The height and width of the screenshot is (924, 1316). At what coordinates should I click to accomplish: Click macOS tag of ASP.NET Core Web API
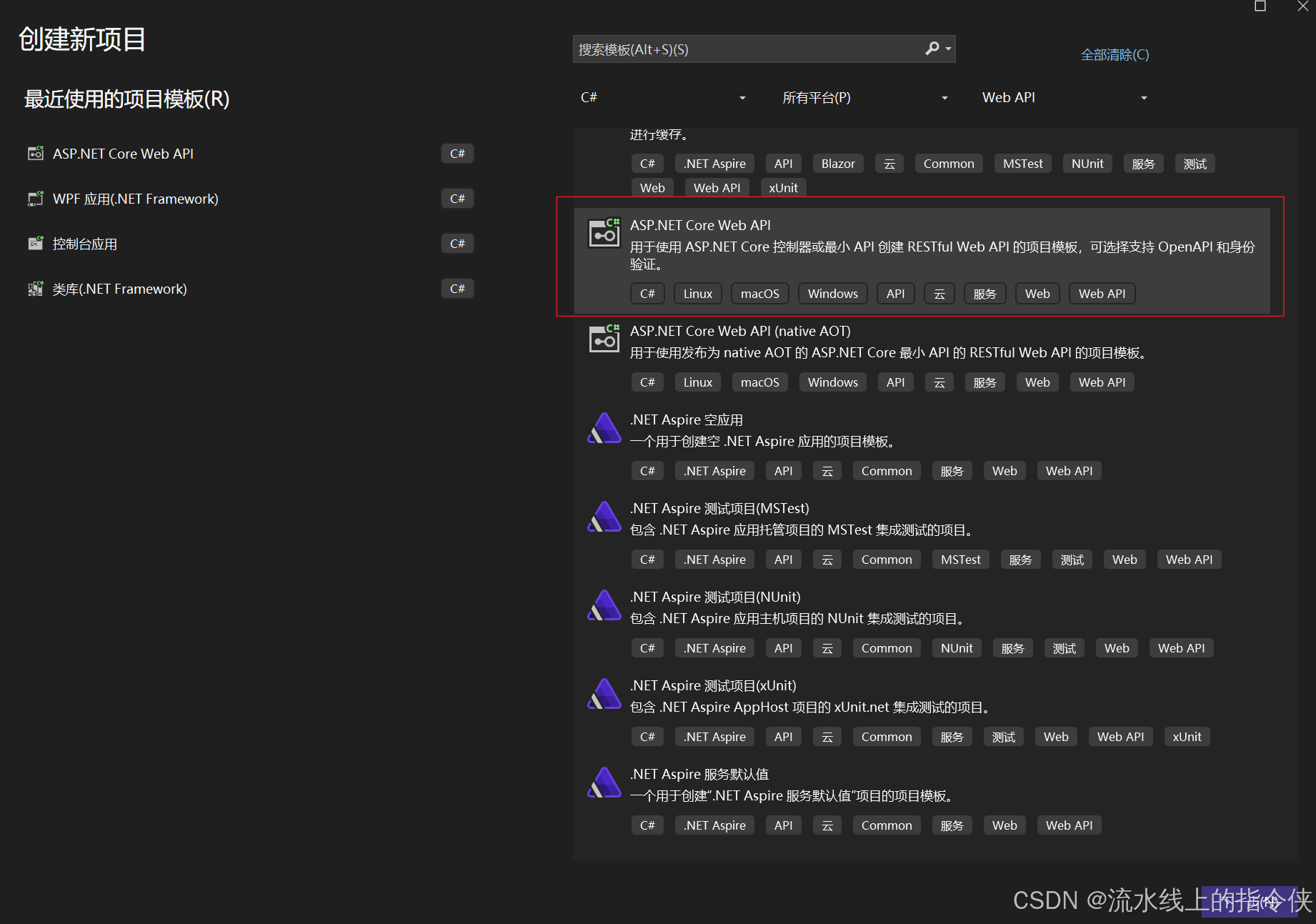[x=760, y=294]
